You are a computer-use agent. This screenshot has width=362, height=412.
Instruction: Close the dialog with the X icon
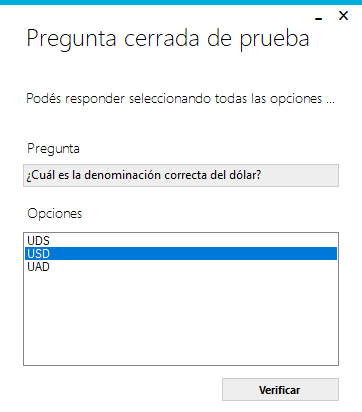pos(343,16)
